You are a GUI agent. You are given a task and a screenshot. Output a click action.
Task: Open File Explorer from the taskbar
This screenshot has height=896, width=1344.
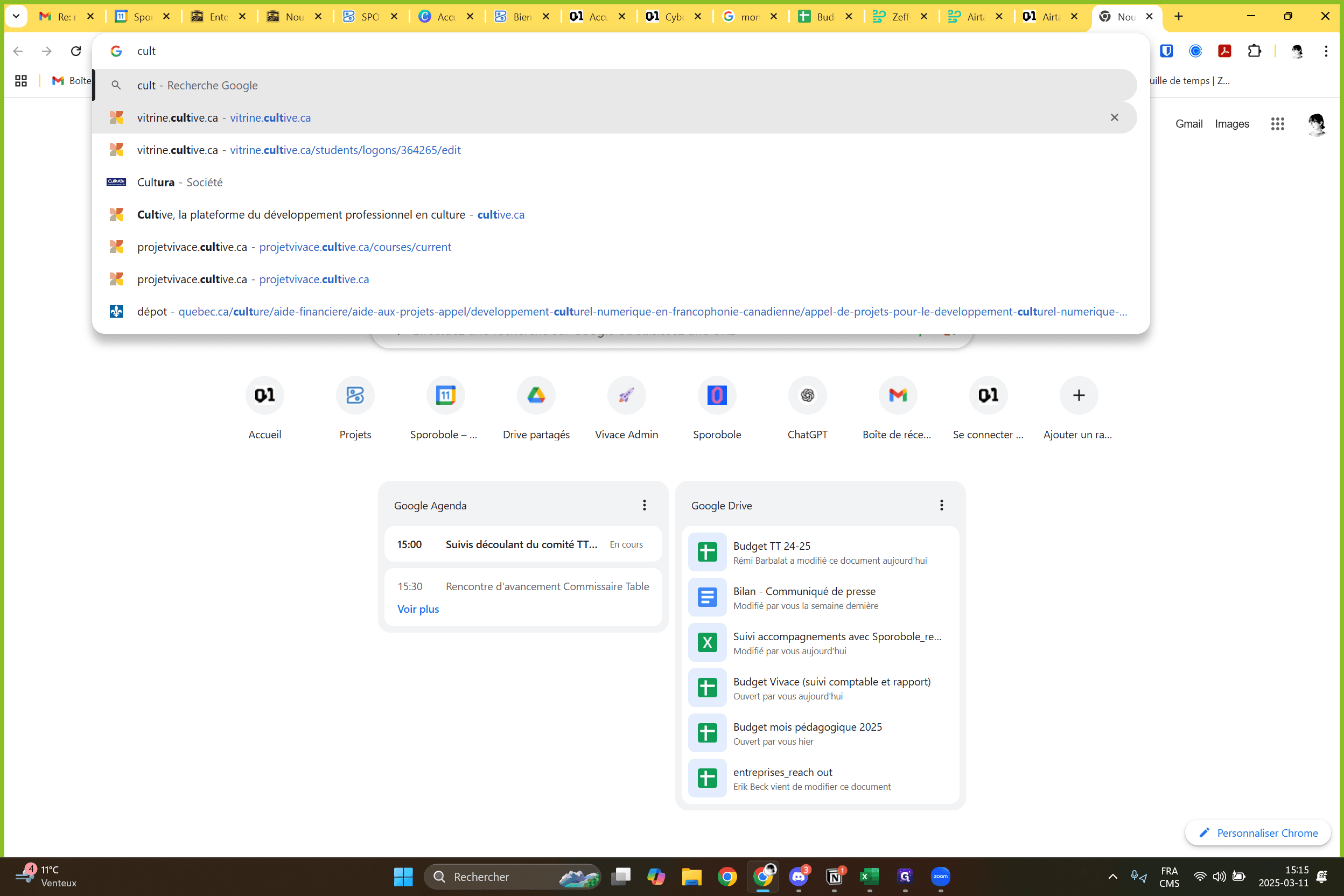pos(691,876)
